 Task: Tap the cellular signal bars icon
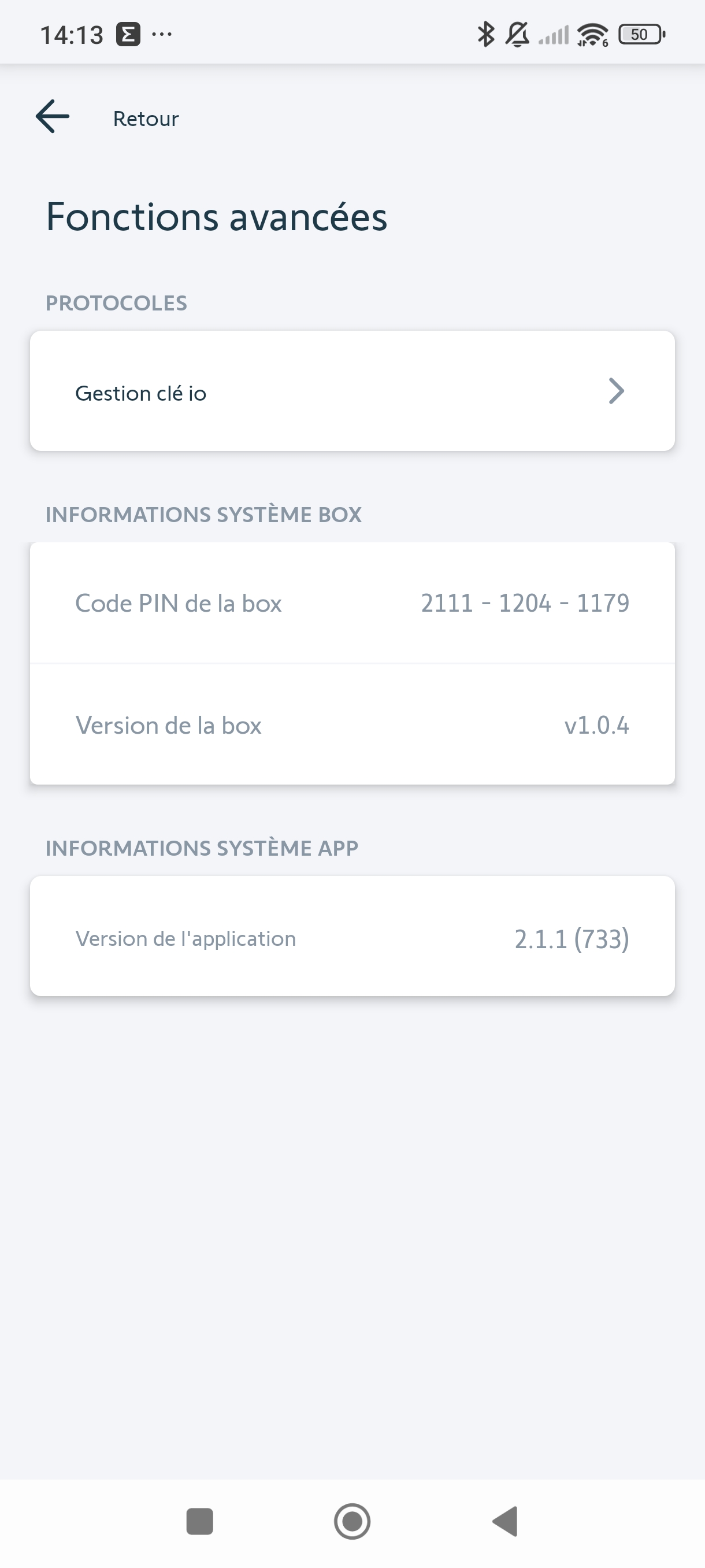coord(554,35)
